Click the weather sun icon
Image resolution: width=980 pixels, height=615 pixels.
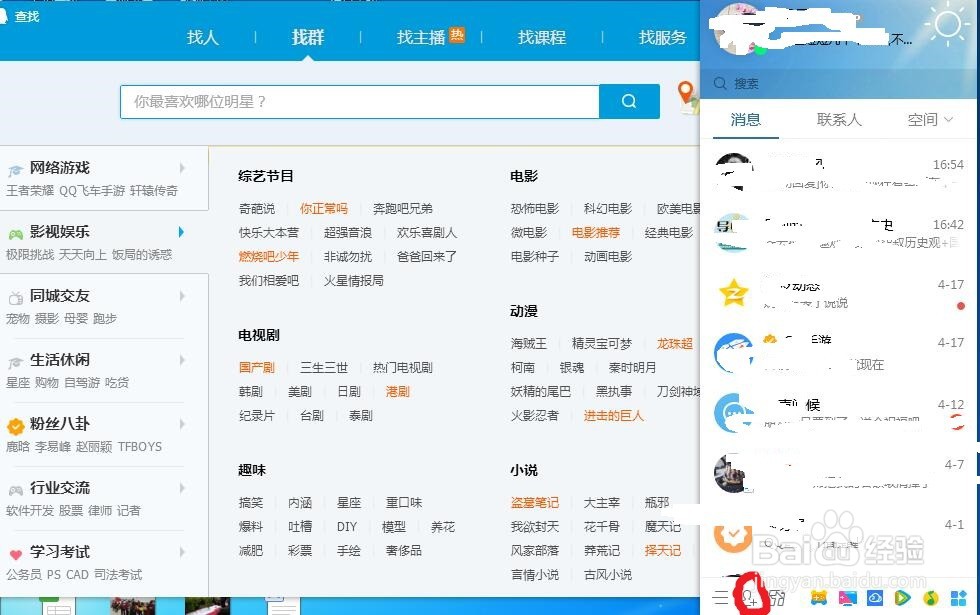tap(948, 25)
